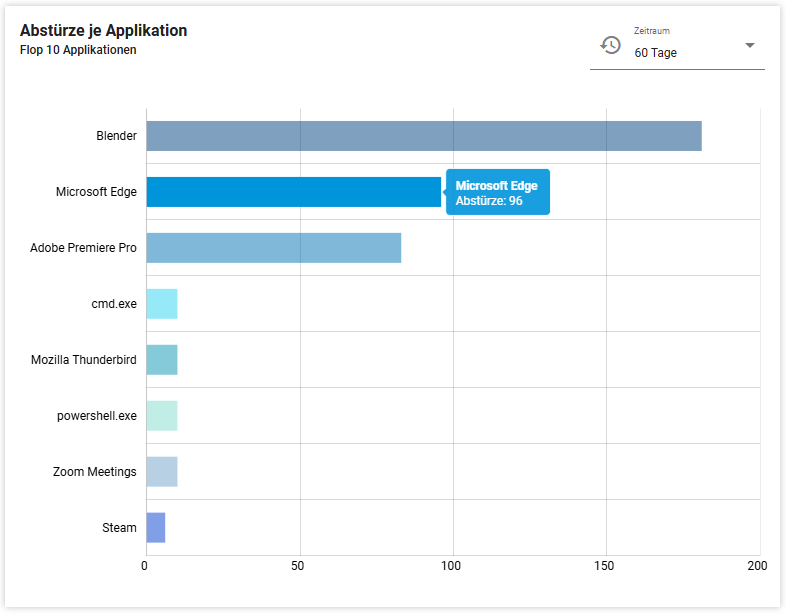
Task: Click the history clock icon beside Zeitraum
Action: click(610, 45)
